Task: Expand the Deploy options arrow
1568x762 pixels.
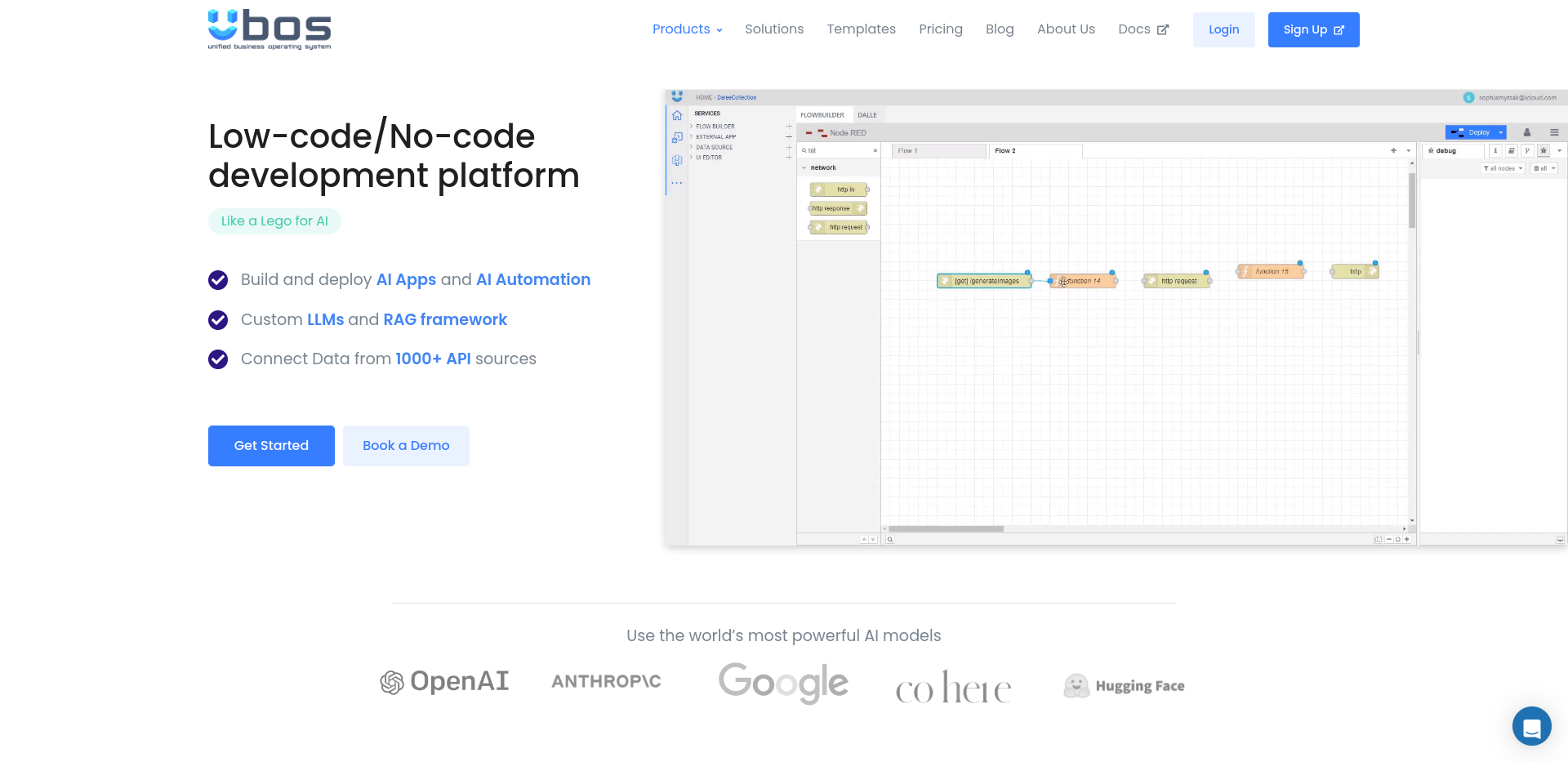Action: click(1501, 132)
